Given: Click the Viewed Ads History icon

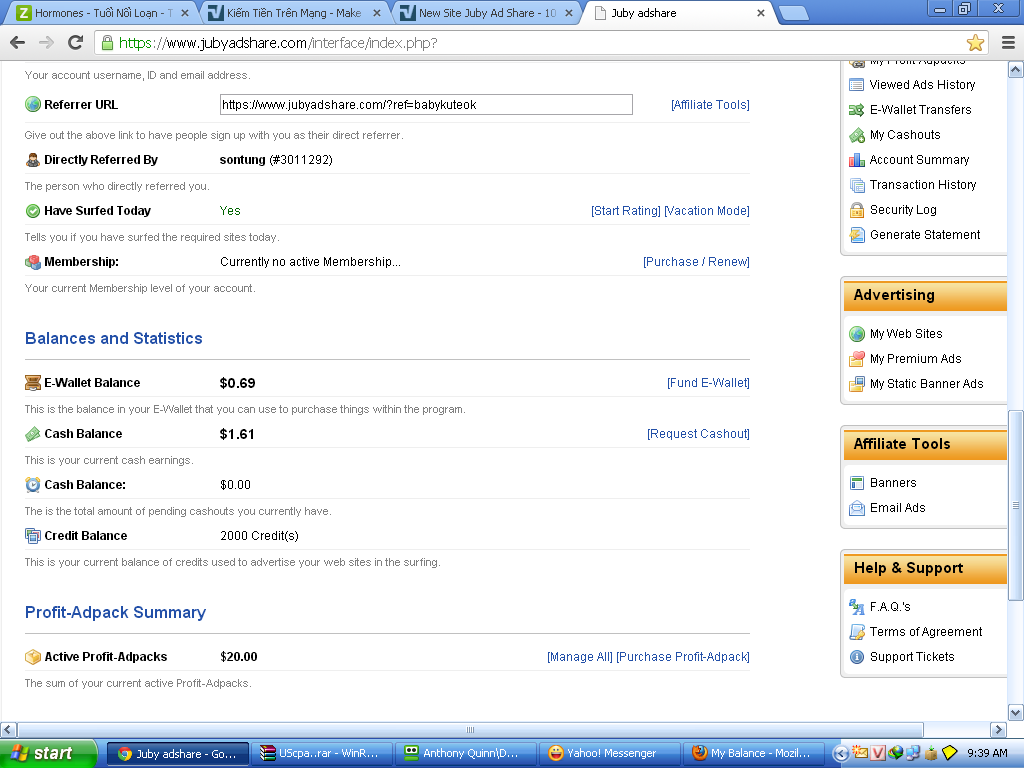Looking at the screenshot, I should 856,85.
